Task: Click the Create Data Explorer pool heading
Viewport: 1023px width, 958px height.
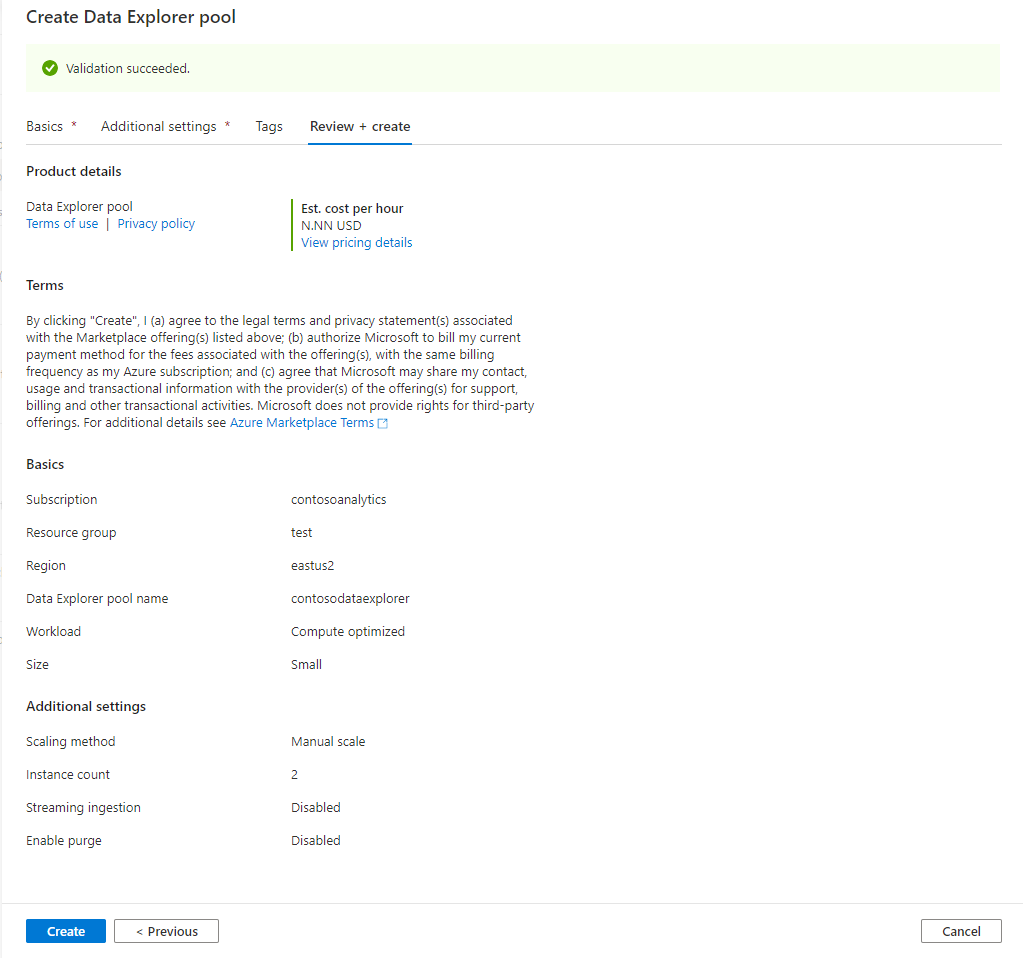Action: (130, 17)
